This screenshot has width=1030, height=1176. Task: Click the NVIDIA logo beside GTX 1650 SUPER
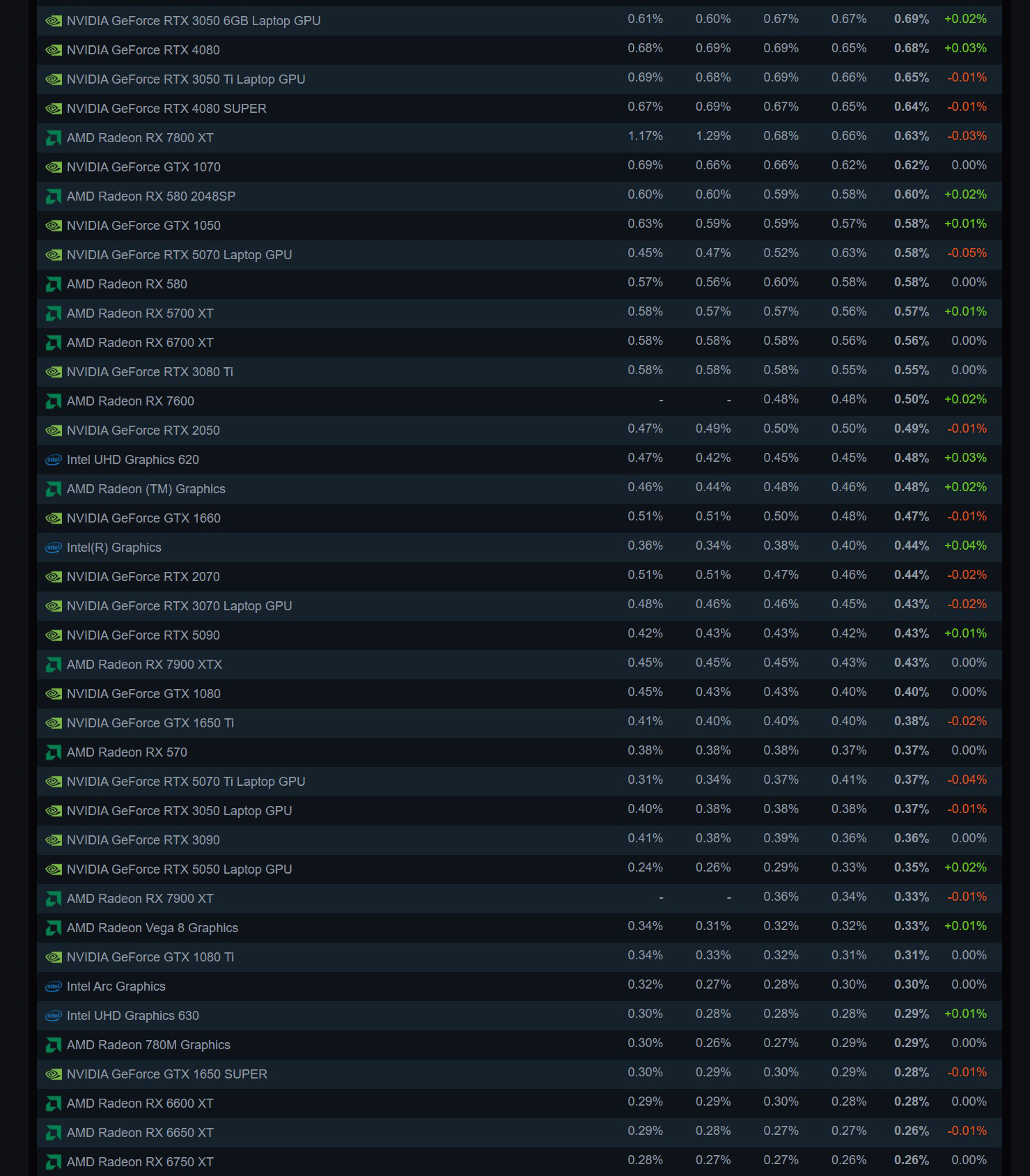(x=54, y=1074)
